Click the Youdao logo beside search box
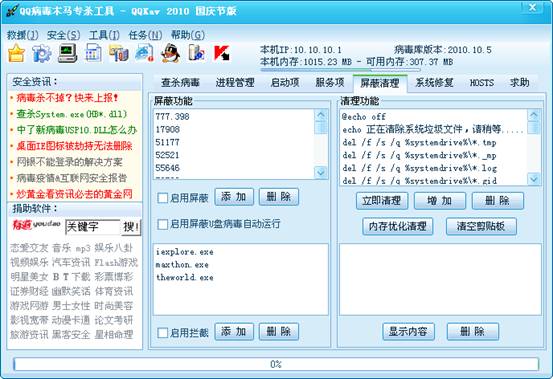This screenshot has height=379, width=553. (x=36, y=224)
